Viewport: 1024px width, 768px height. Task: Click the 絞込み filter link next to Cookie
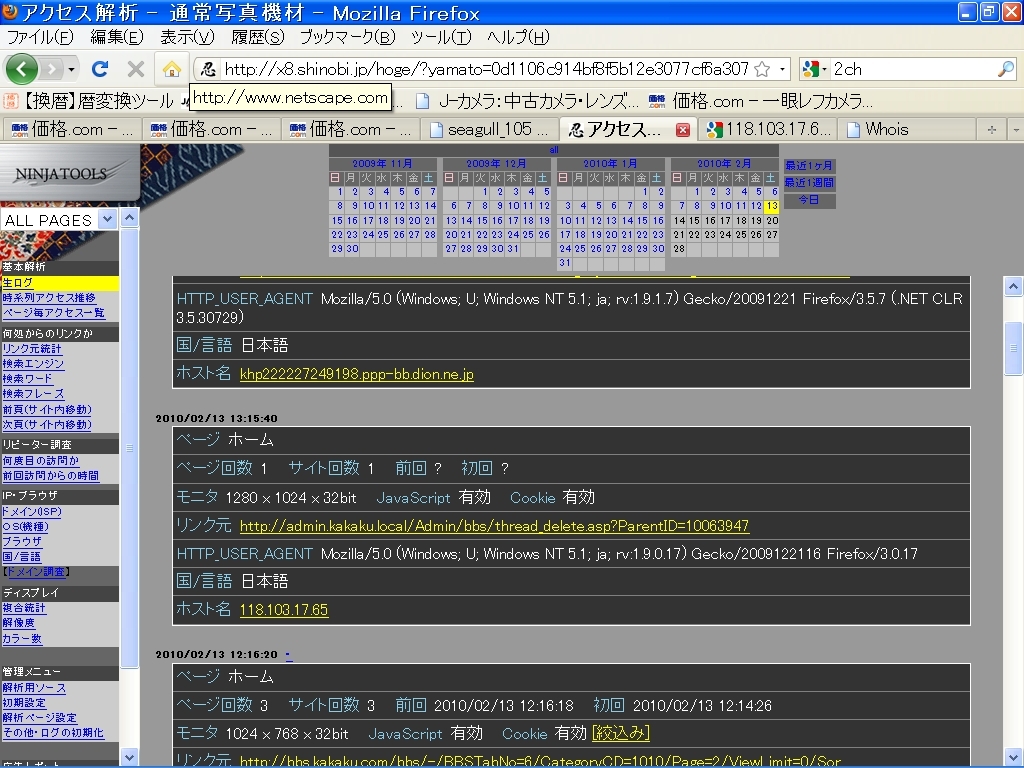click(621, 733)
